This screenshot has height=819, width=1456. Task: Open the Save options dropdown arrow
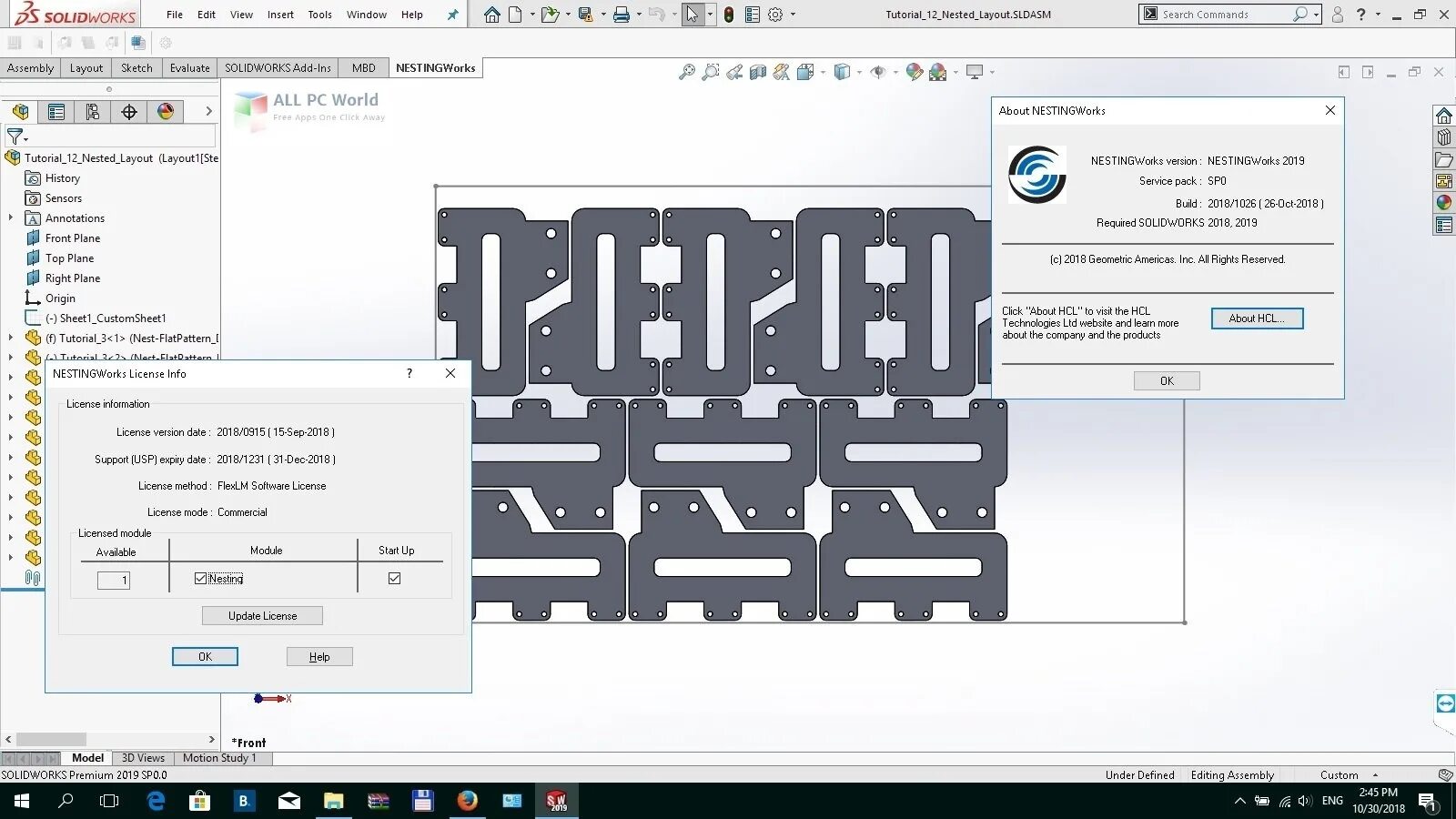click(x=603, y=15)
